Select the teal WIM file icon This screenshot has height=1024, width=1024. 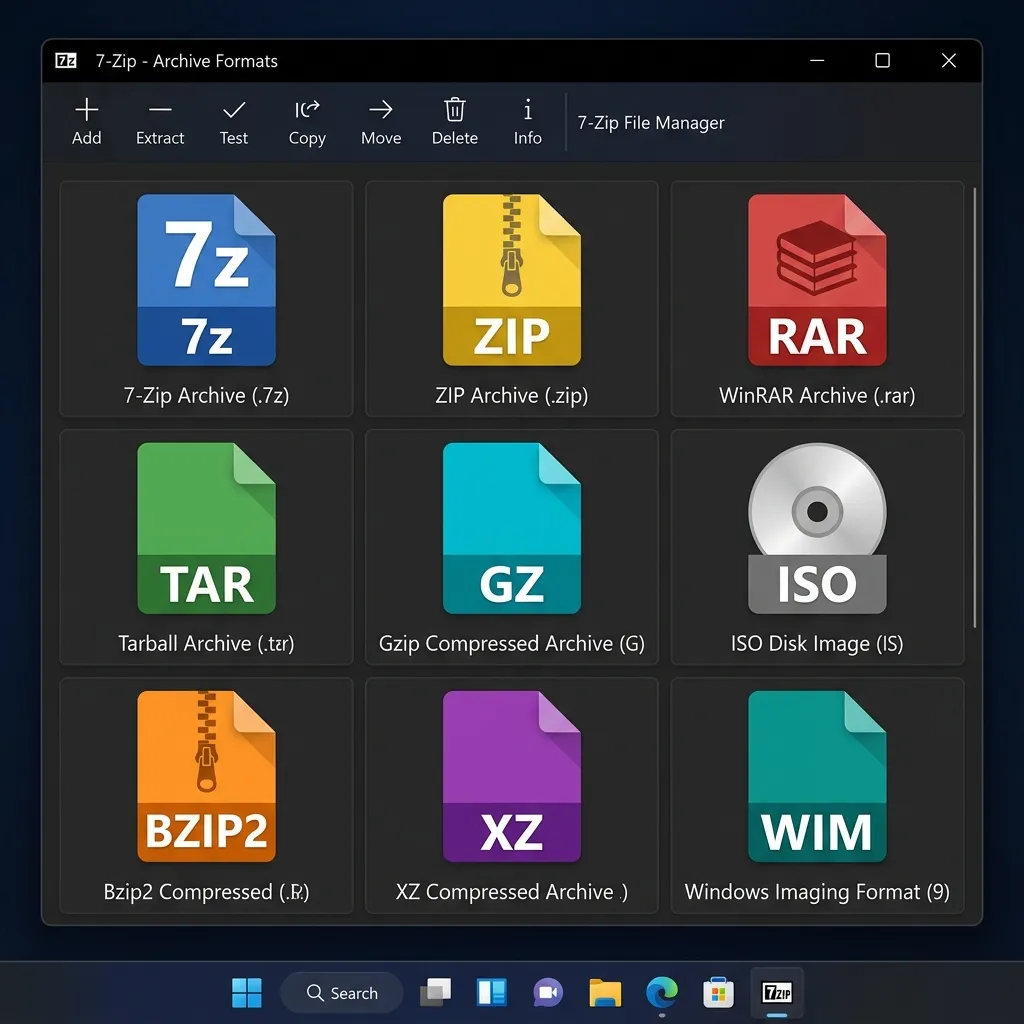tap(817, 776)
